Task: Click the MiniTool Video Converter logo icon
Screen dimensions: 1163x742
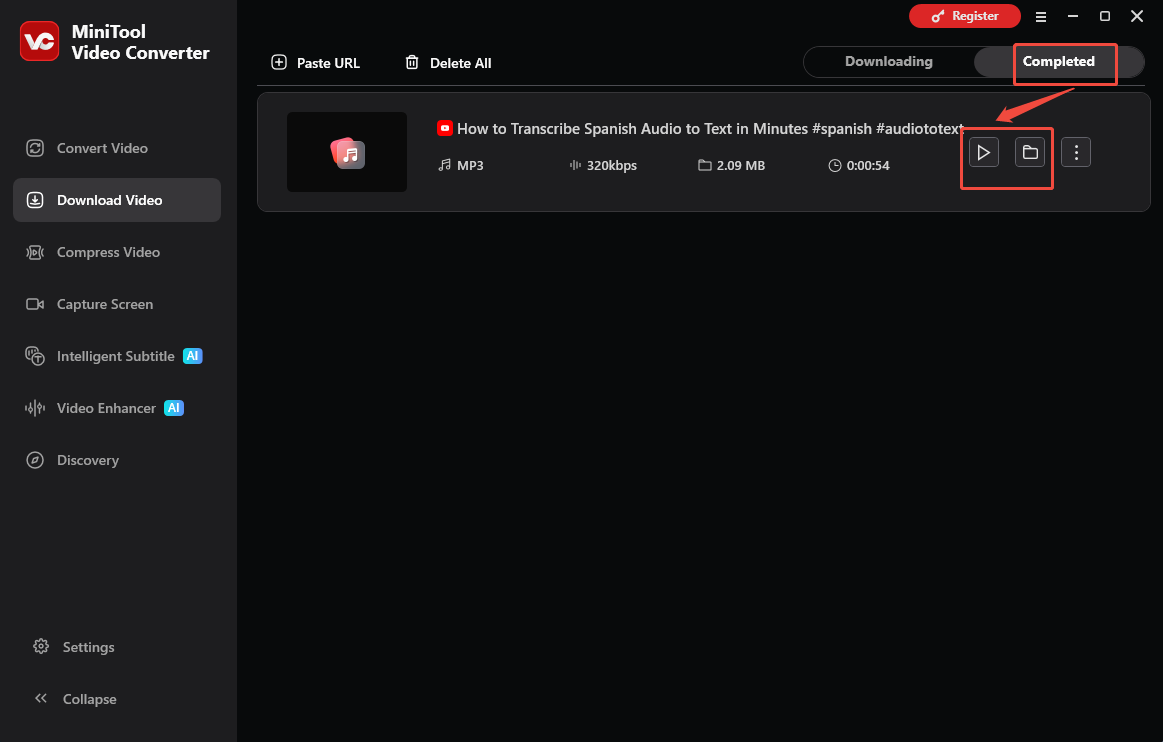Action: [x=39, y=42]
